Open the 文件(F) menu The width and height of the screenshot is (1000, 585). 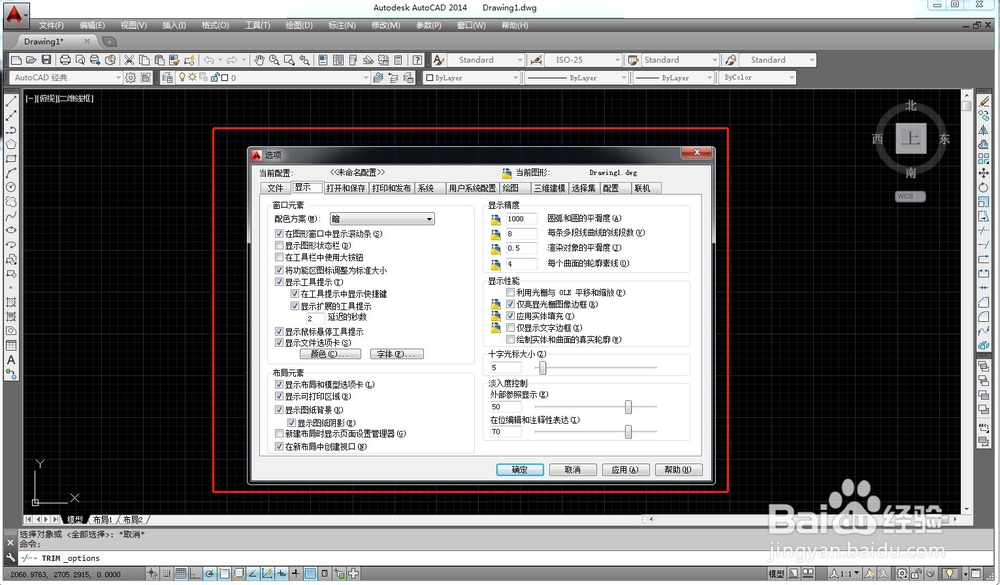51,26
